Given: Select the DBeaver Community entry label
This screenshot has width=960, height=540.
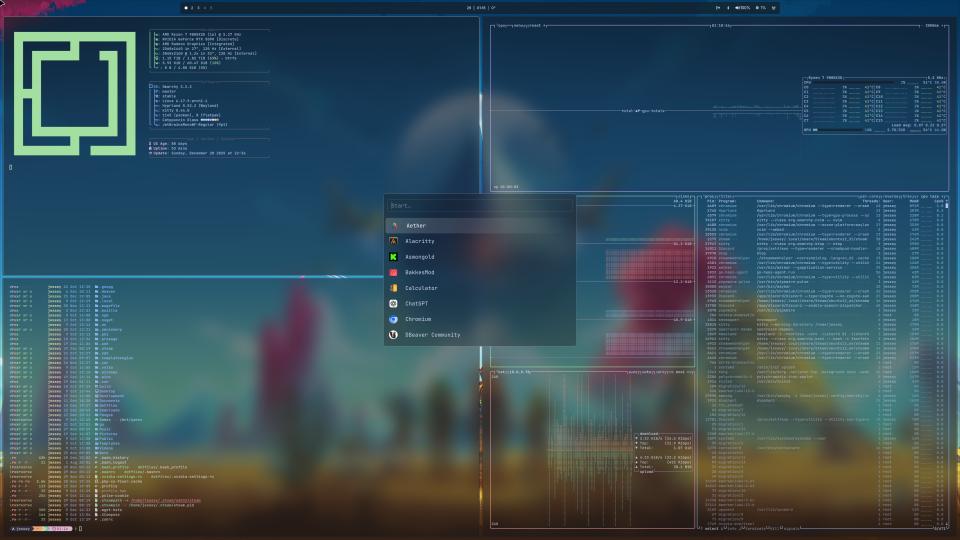Looking at the screenshot, I should (433, 334).
